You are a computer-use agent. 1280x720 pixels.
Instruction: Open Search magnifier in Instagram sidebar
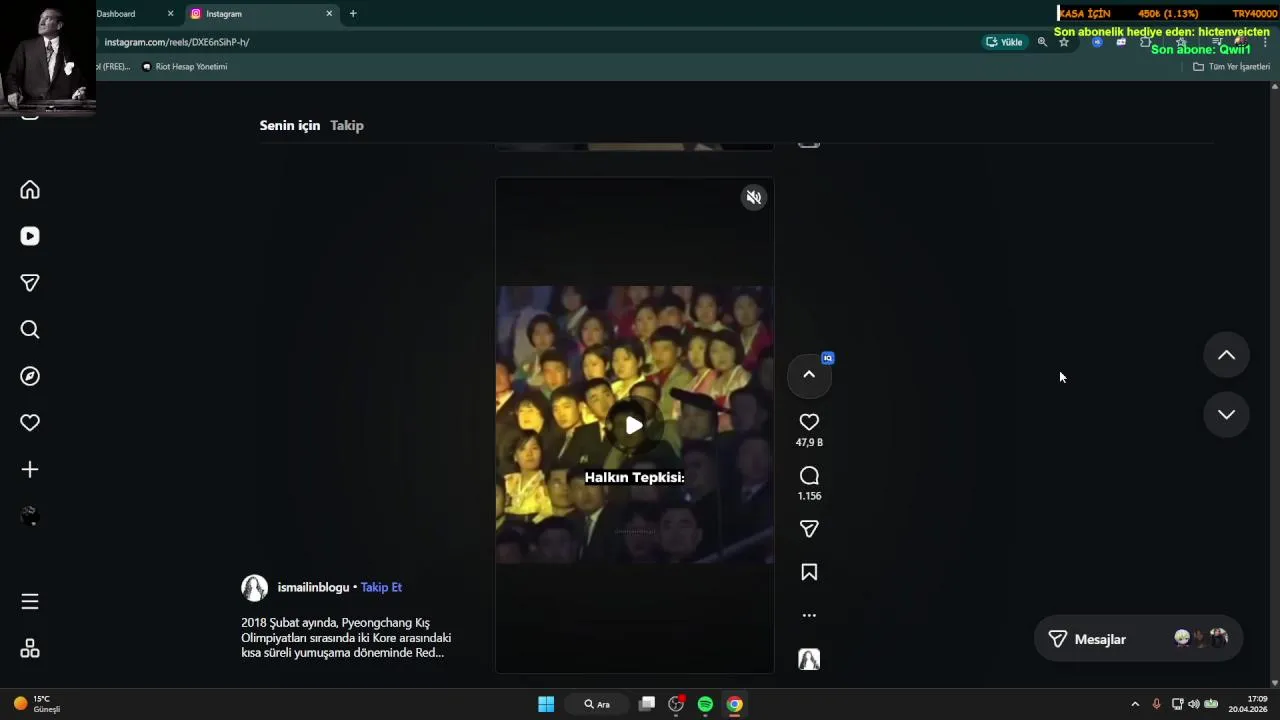pyautogui.click(x=30, y=330)
